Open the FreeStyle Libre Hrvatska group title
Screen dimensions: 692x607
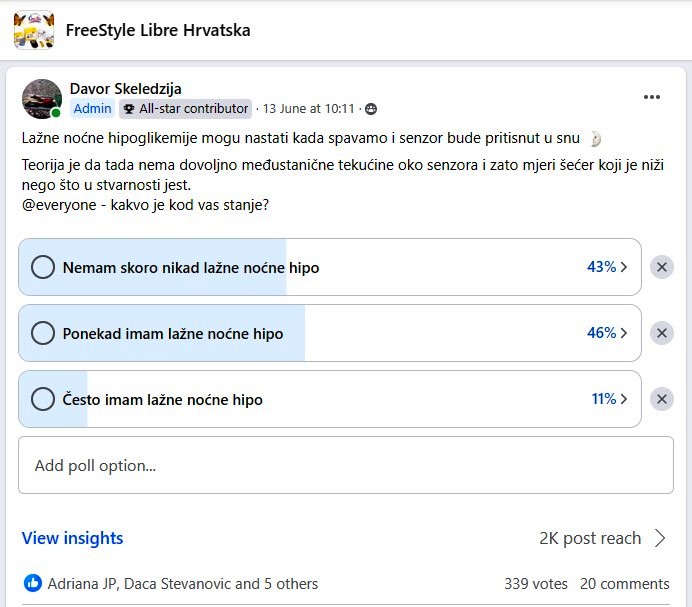click(x=158, y=30)
